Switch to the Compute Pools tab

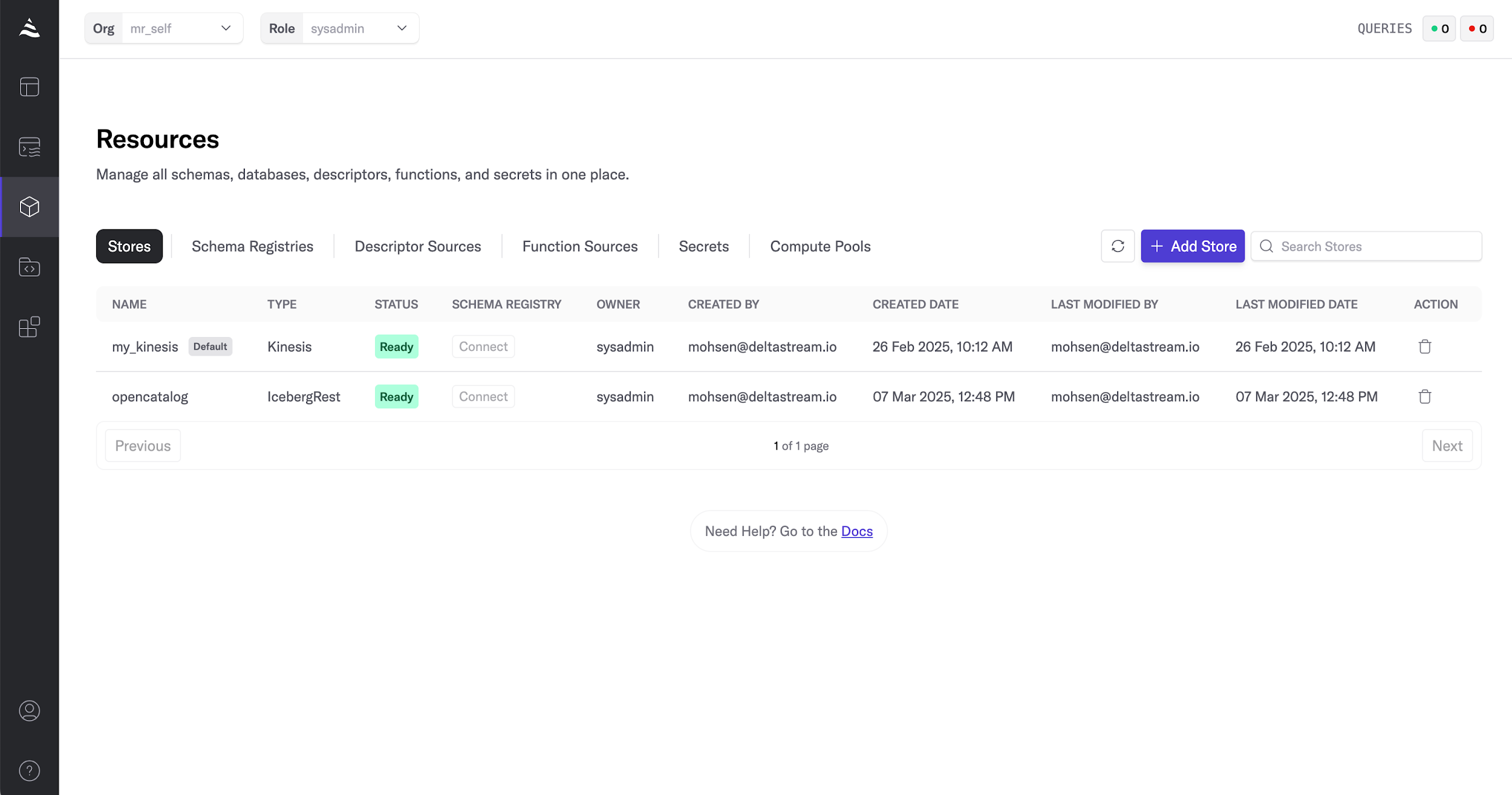[x=820, y=246]
